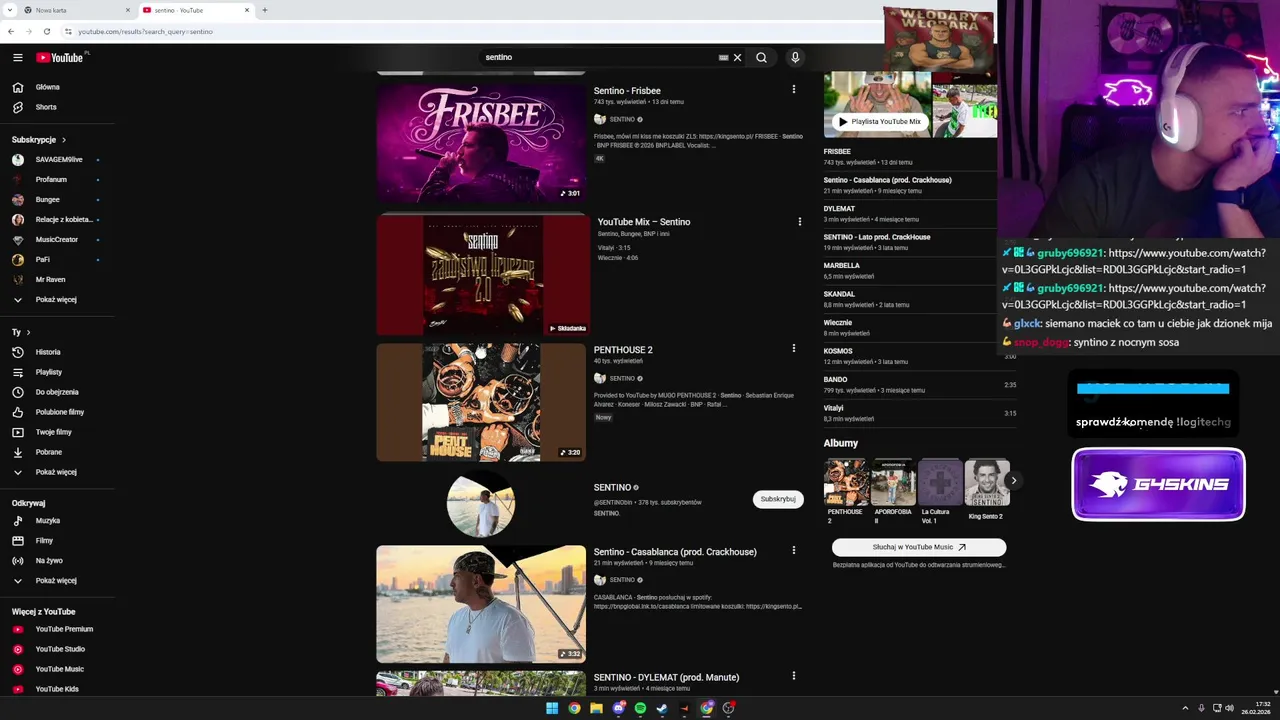1280x720 pixels.
Task: Open more options for SENTINO - DYLEMAT
Action: tap(794, 677)
